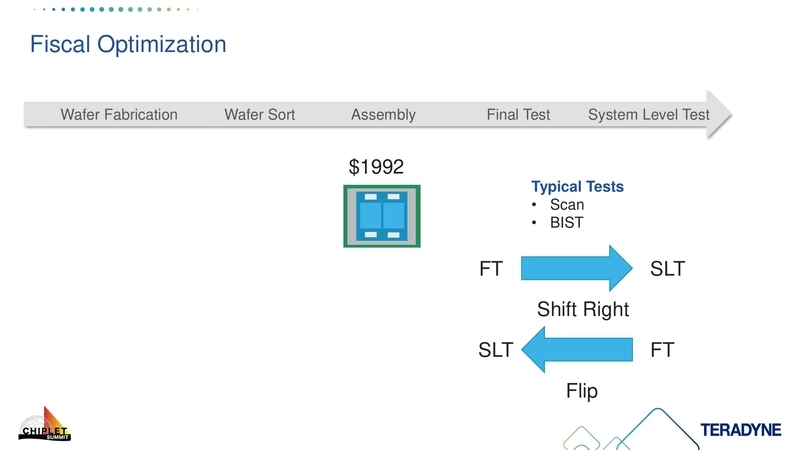Click the blue Shift Right arrow
Viewport: 800px width, 450px height.
pyautogui.click(x=577, y=269)
